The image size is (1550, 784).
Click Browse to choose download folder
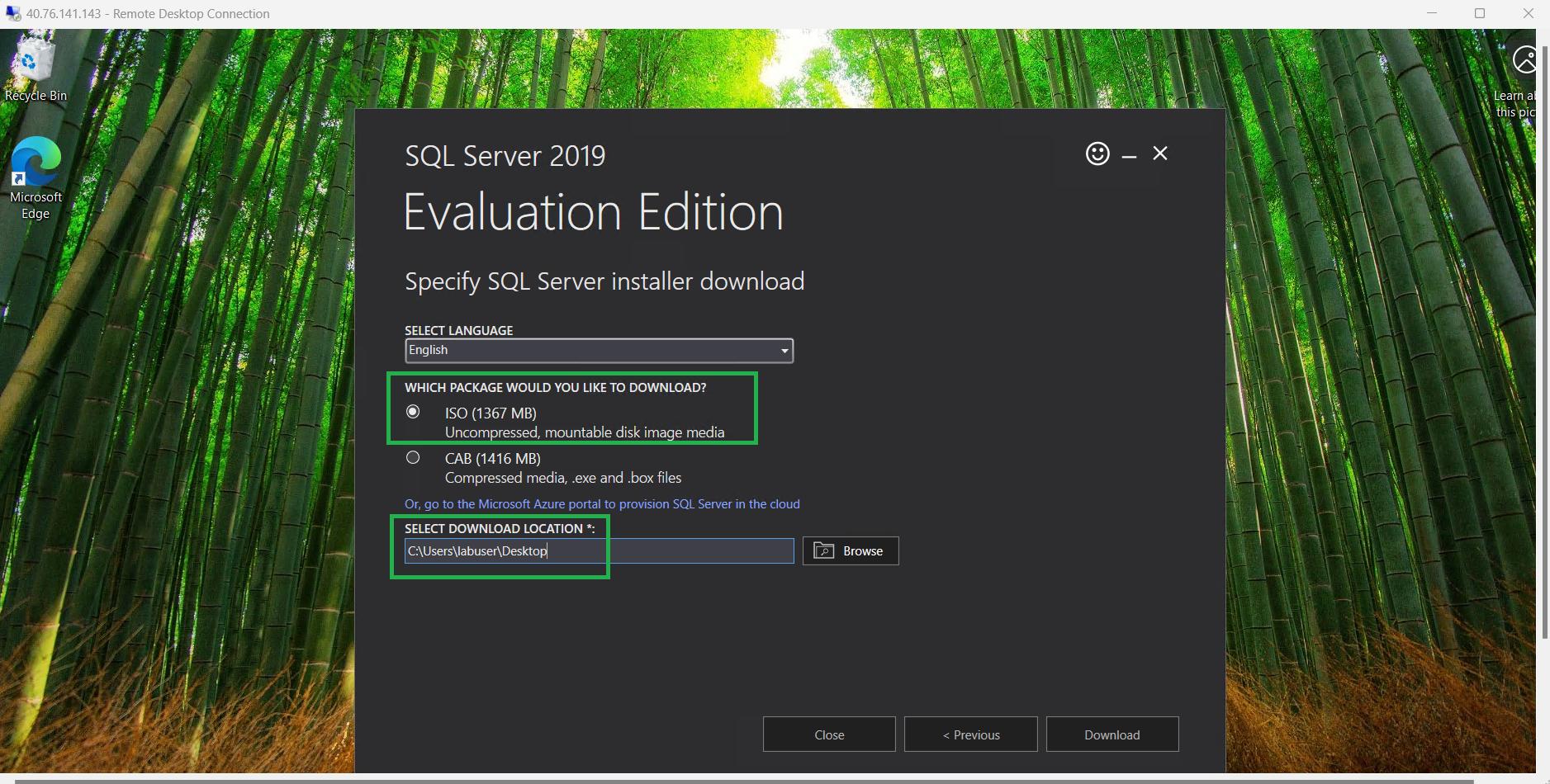pyautogui.click(x=851, y=550)
